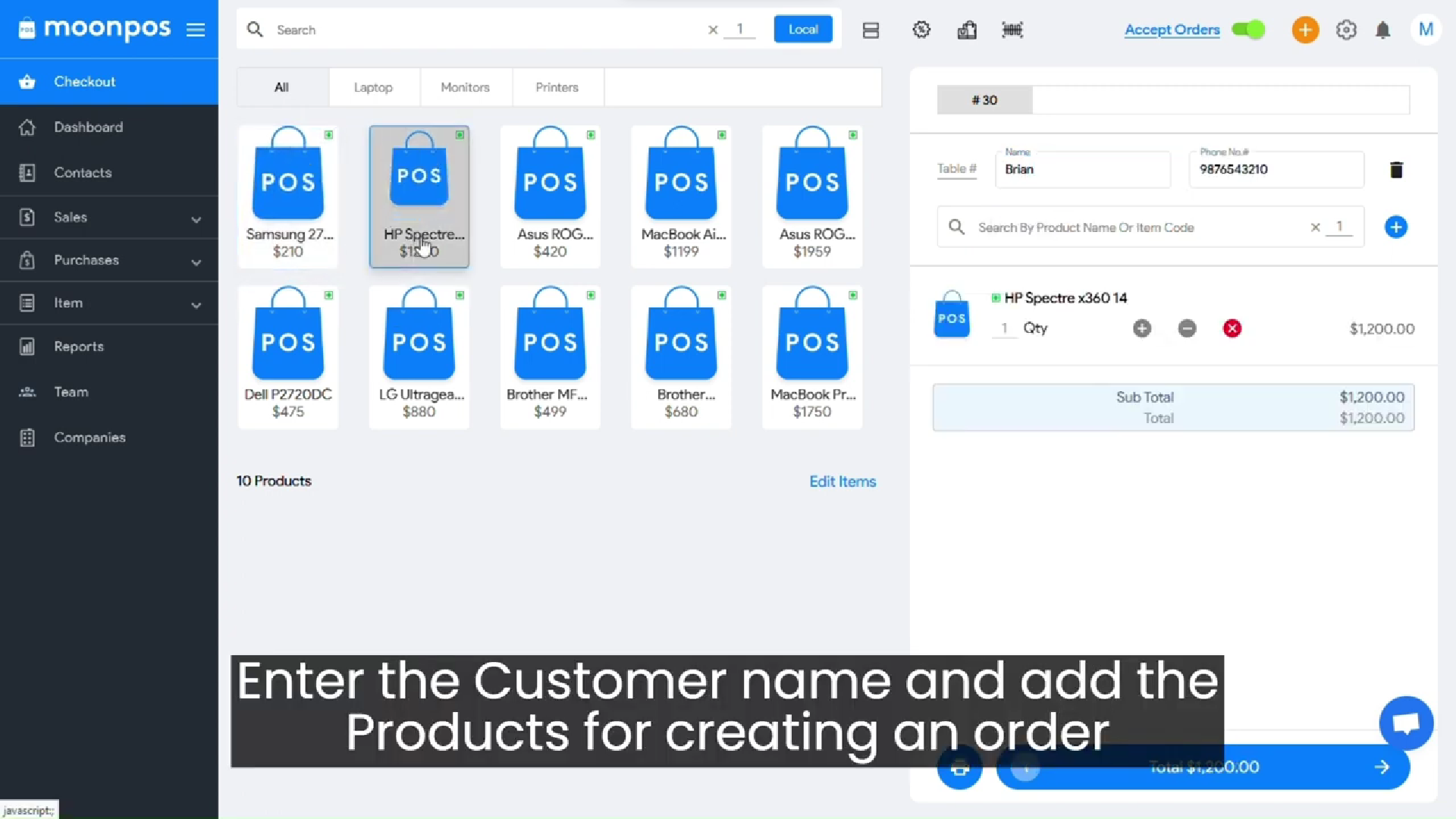Click the orange plus add button

pos(1305,30)
